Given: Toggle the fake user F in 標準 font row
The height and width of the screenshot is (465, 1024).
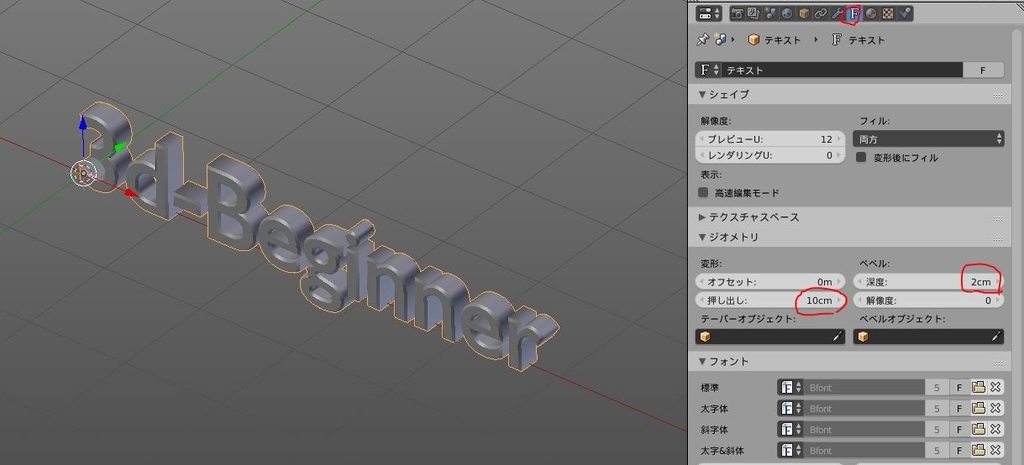Looking at the screenshot, I should click(x=959, y=387).
